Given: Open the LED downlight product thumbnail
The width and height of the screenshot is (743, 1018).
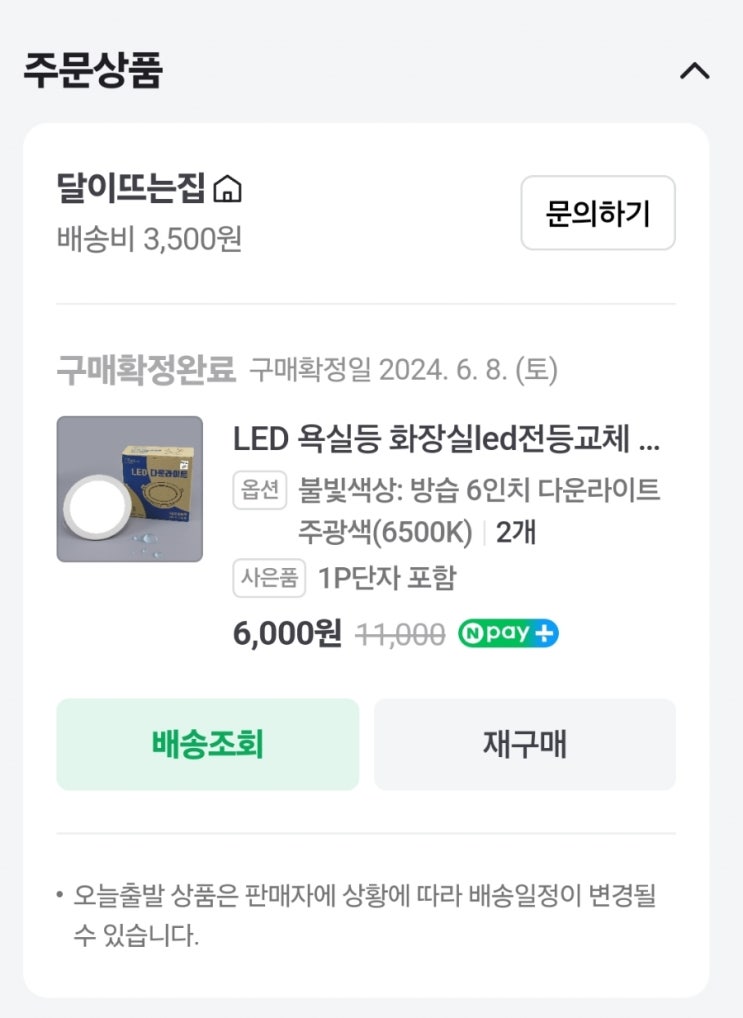Looking at the screenshot, I should pos(130,489).
